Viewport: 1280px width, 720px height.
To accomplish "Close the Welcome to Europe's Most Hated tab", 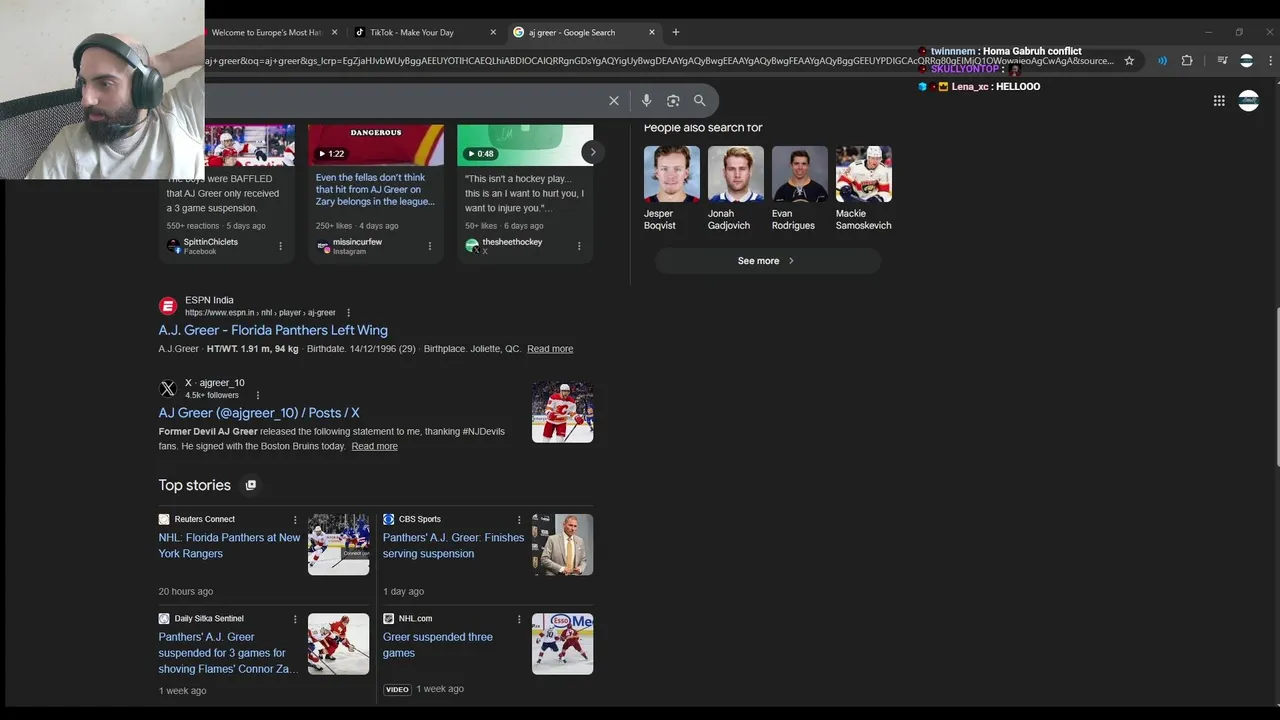I will 334,32.
